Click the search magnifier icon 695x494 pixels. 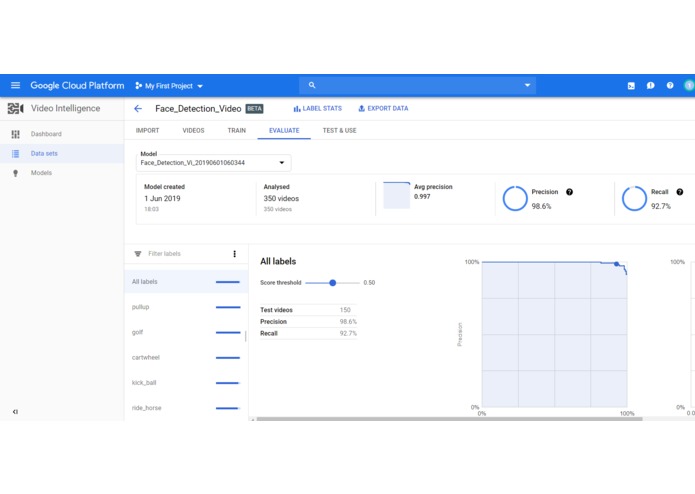pos(312,85)
